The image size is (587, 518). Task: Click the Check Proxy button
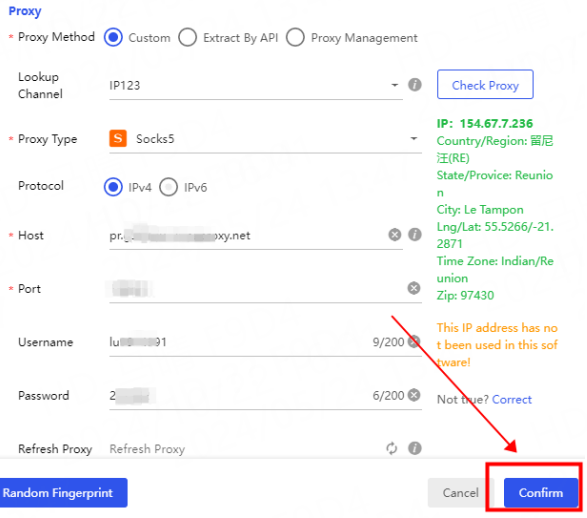[x=485, y=85]
